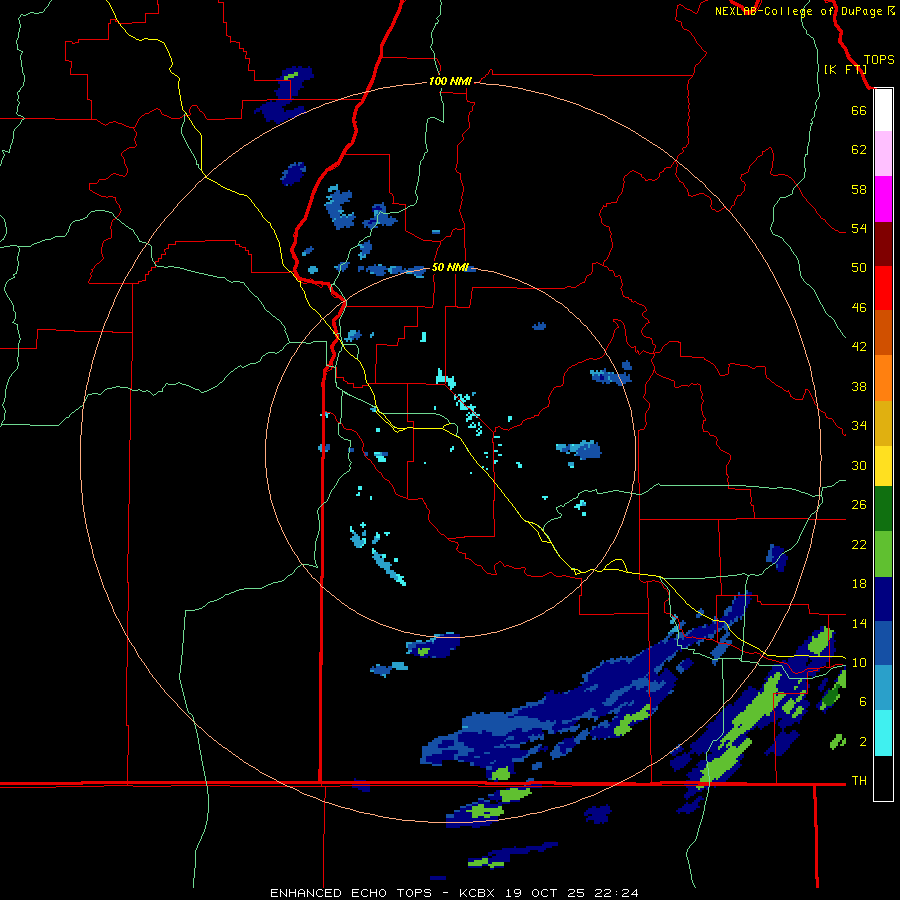Click the 66 legend value
Viewport: 900px width, 900px height.
point(859,110)
